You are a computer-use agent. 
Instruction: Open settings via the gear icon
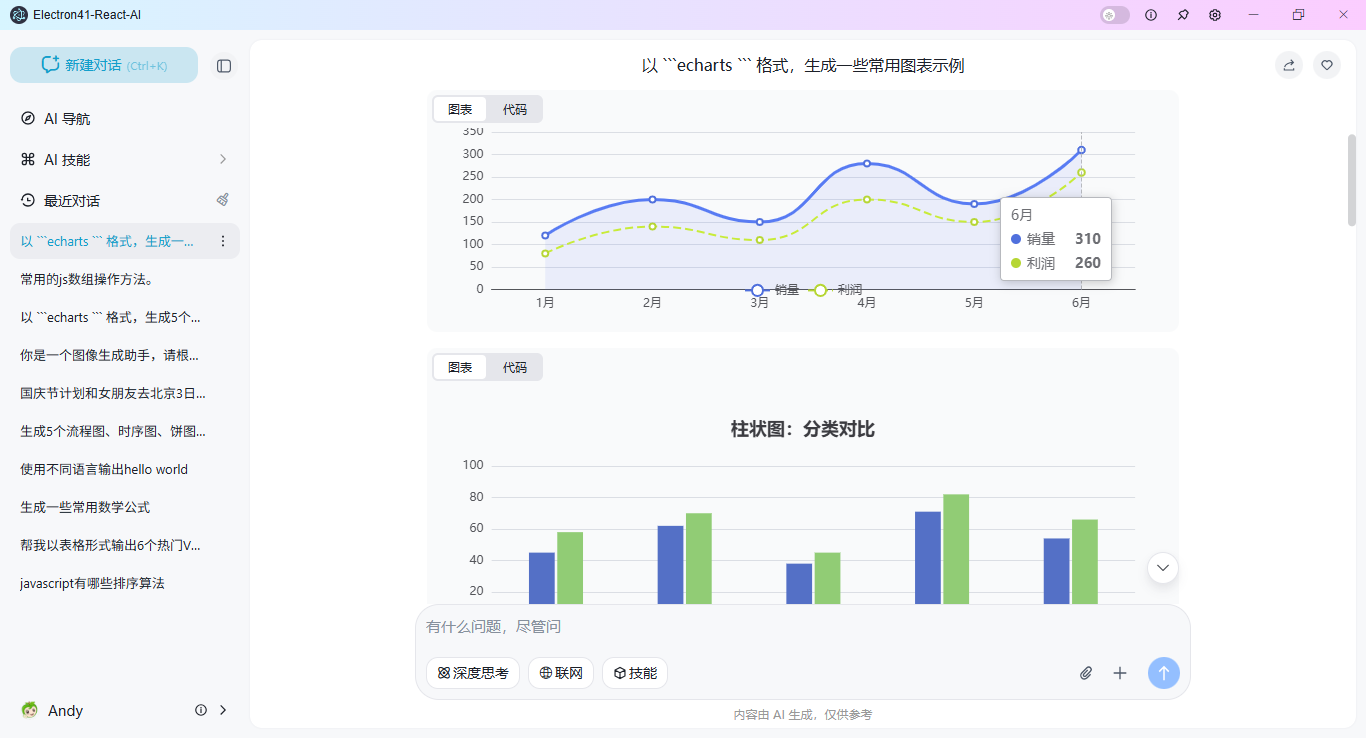tap(1215, 15)
